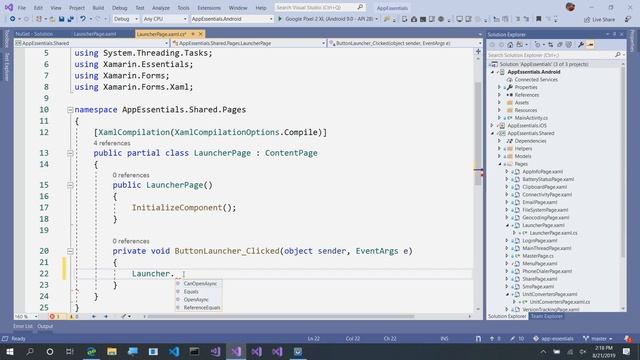Start debugging on Google Pixel 2 XL
Screen dimensions: 640x360
point(326,19)
